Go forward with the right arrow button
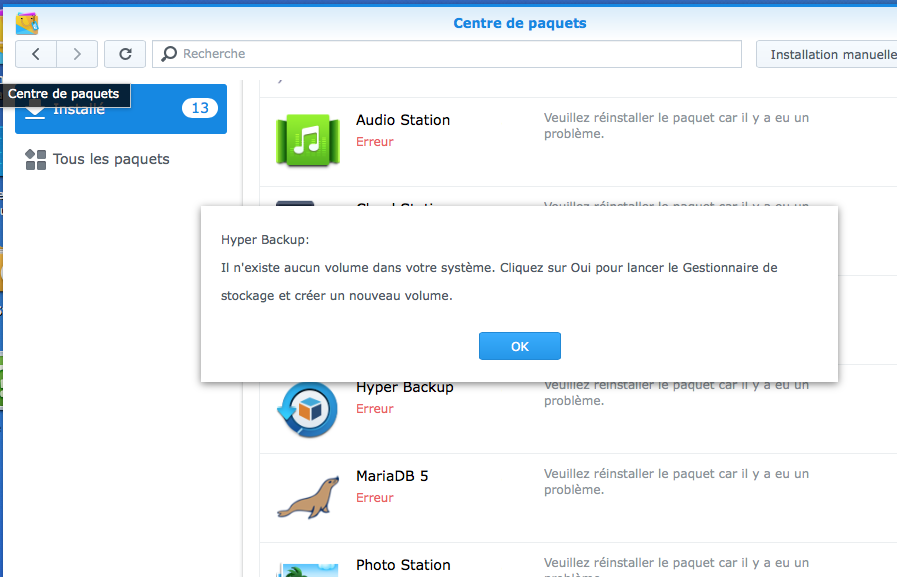This screenshot has width=897, height=577. [77, 54]
